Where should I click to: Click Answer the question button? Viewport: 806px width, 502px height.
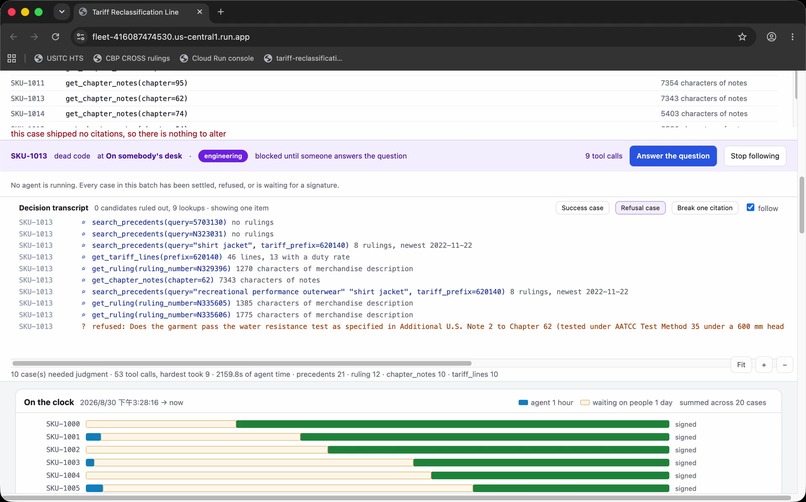pyautogui.click(x=673, y=156)
